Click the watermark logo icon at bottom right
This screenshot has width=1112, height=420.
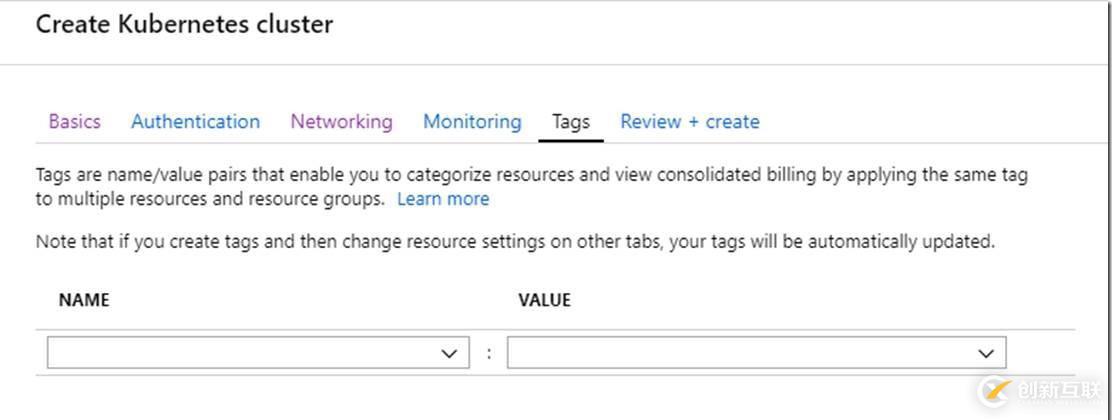pyautogui.click(x=996, y=390)
